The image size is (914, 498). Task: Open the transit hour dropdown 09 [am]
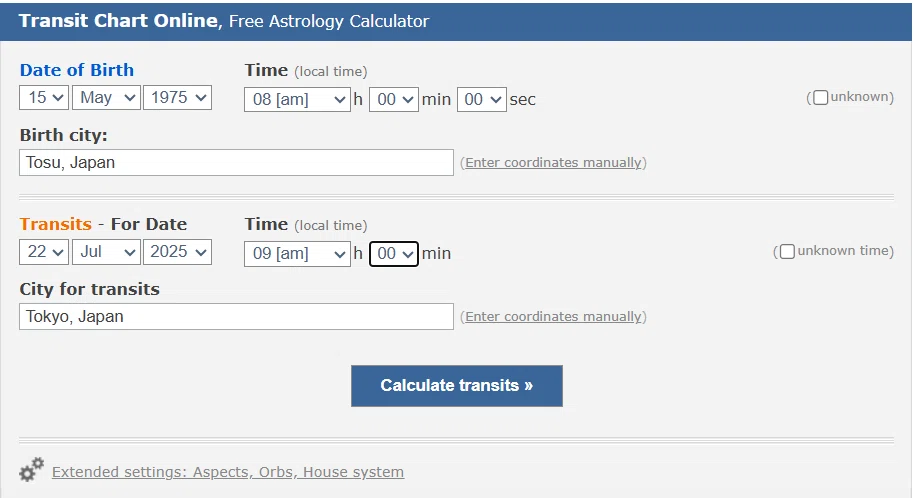click(297, 254)
